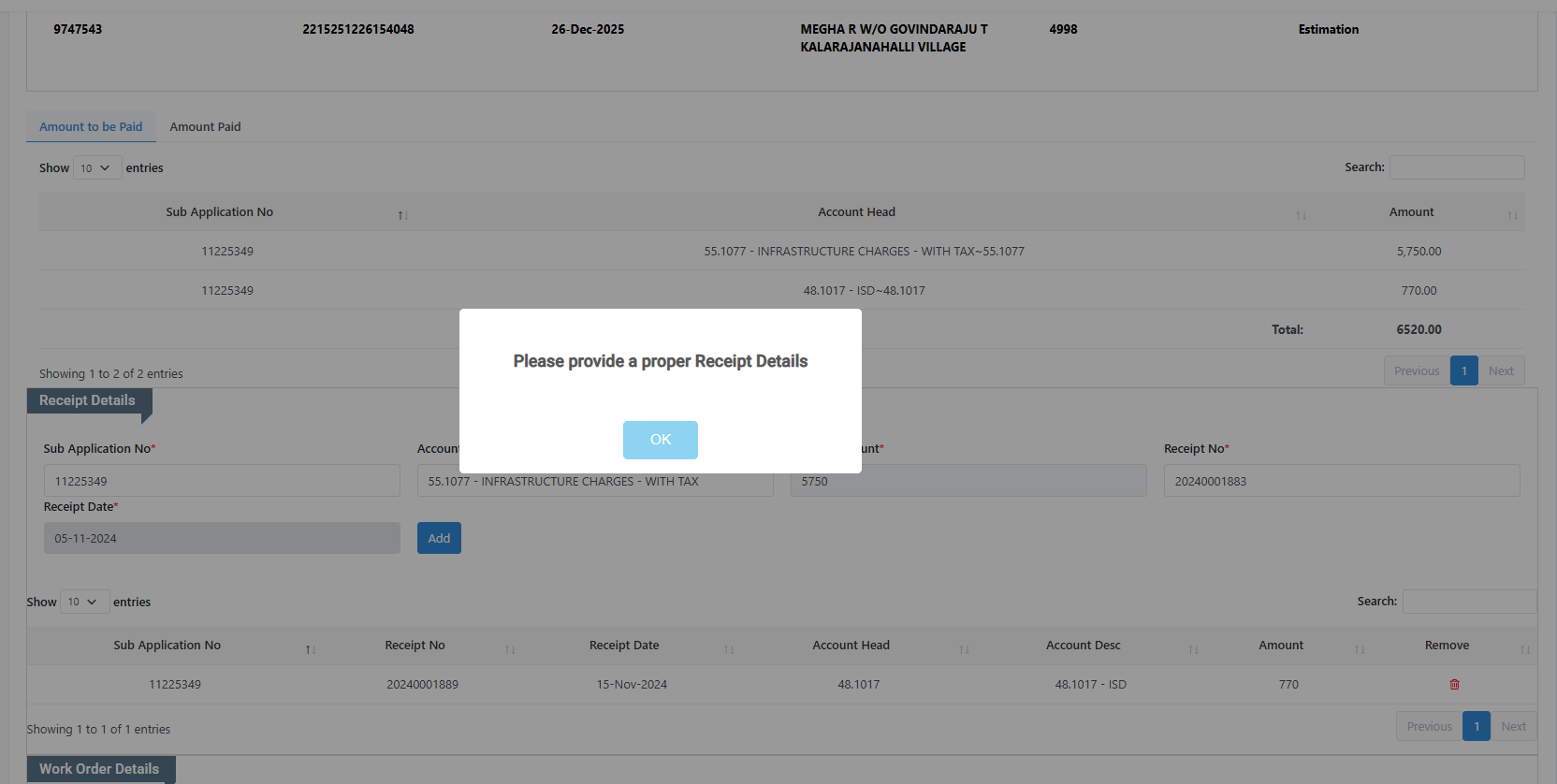Switch to the Amount to be Paid tab

click(x=91, y=127)
